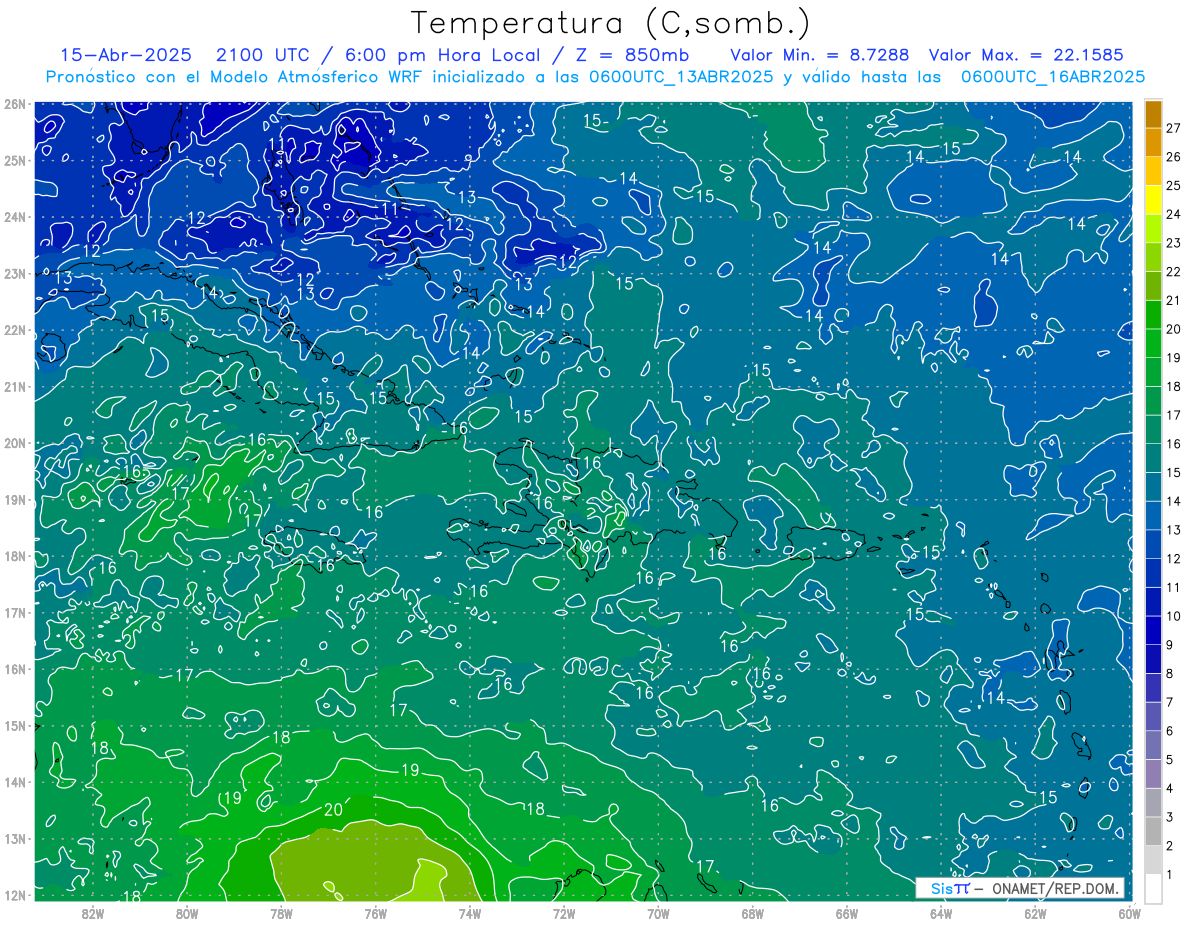Click the '62W' longitude axis label
Screen dimensions: 1200x927
pyautogui.click(x=1035, y=912)
